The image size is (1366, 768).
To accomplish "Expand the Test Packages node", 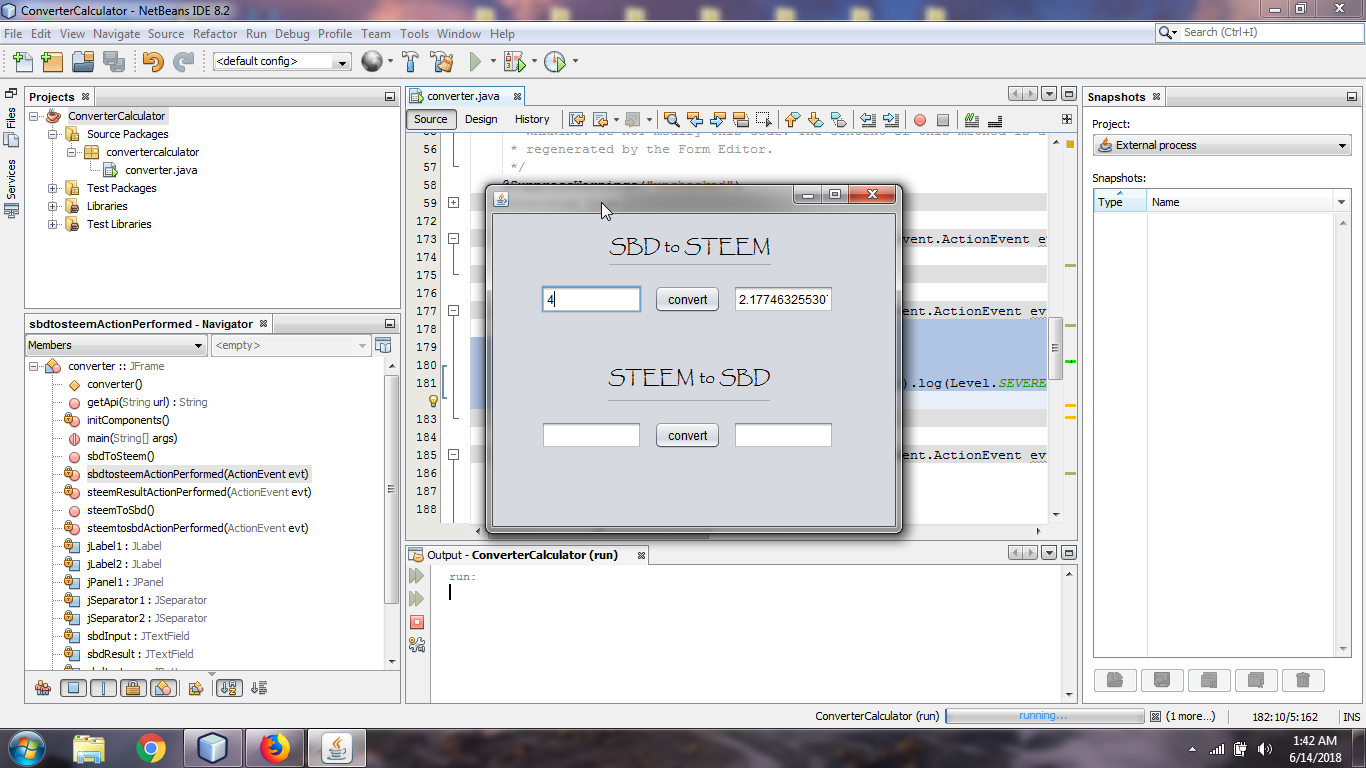I will point(53,188).
